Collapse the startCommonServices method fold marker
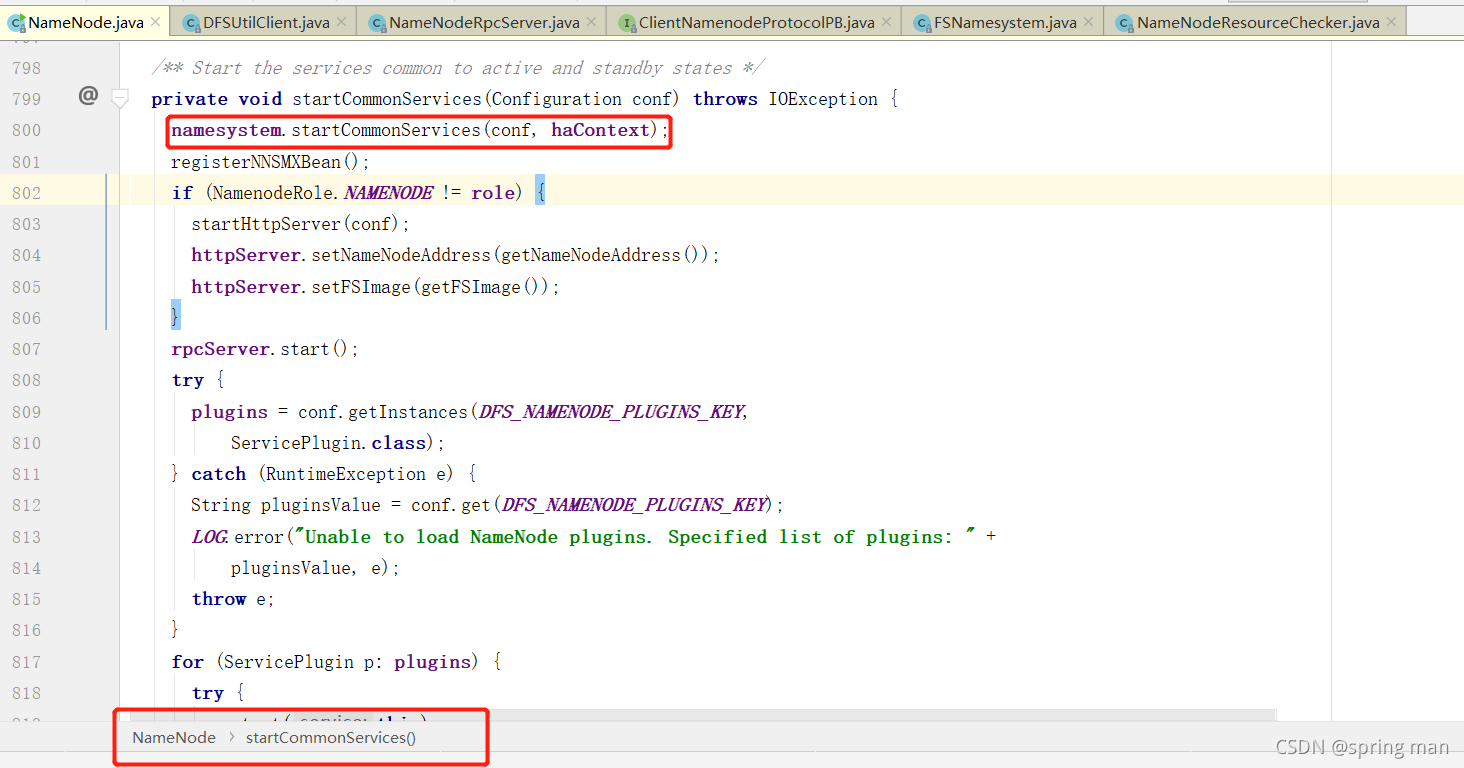The height and width of the screenshot is (768, 1464). click(120, 98)
